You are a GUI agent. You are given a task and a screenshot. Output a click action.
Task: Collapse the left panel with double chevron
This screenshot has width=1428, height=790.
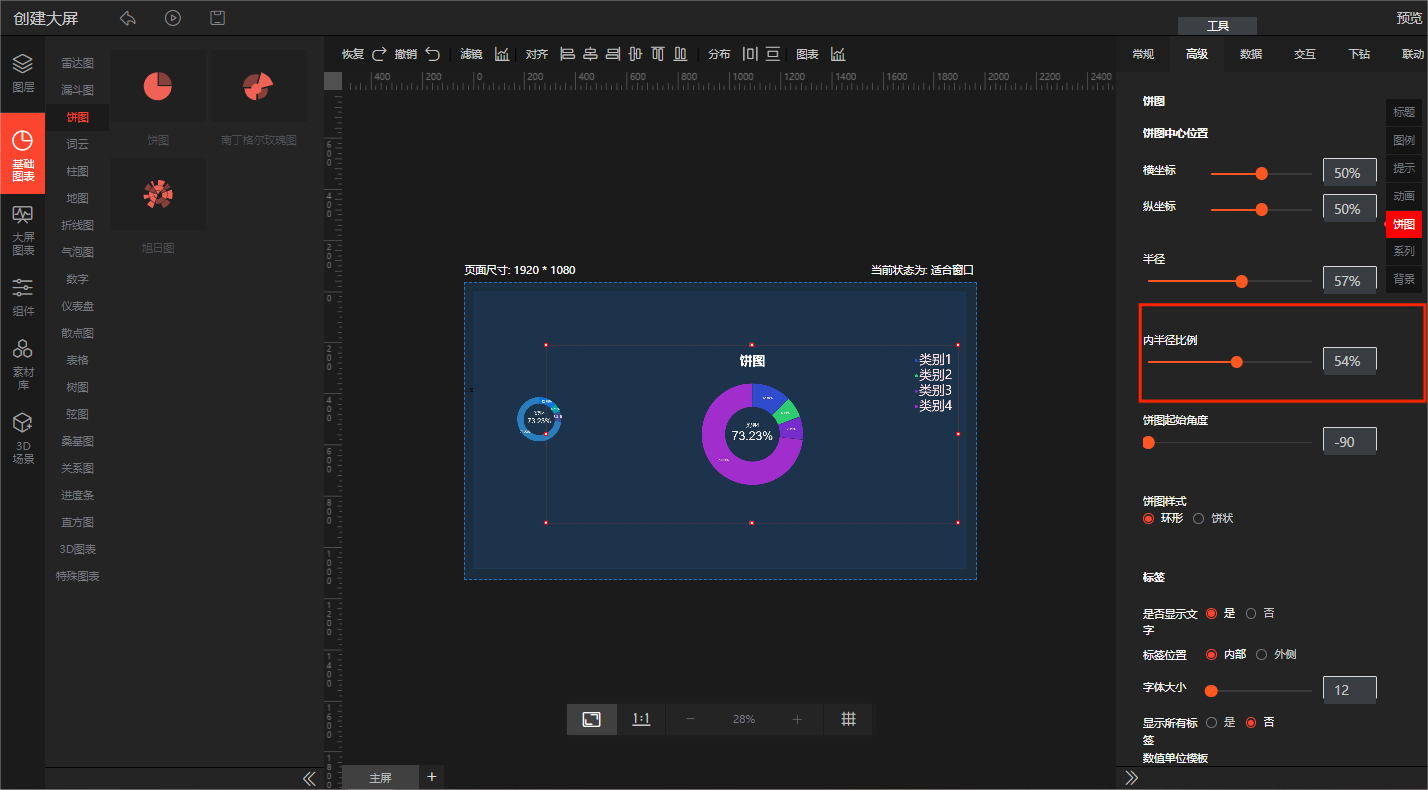point(309,778)
